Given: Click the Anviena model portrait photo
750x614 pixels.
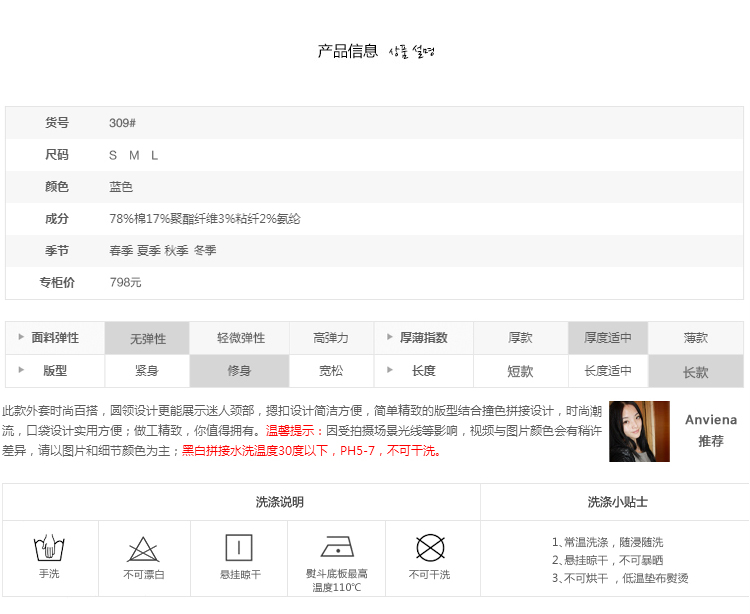Looking at the screenshot, I should [x=640, y=431].
